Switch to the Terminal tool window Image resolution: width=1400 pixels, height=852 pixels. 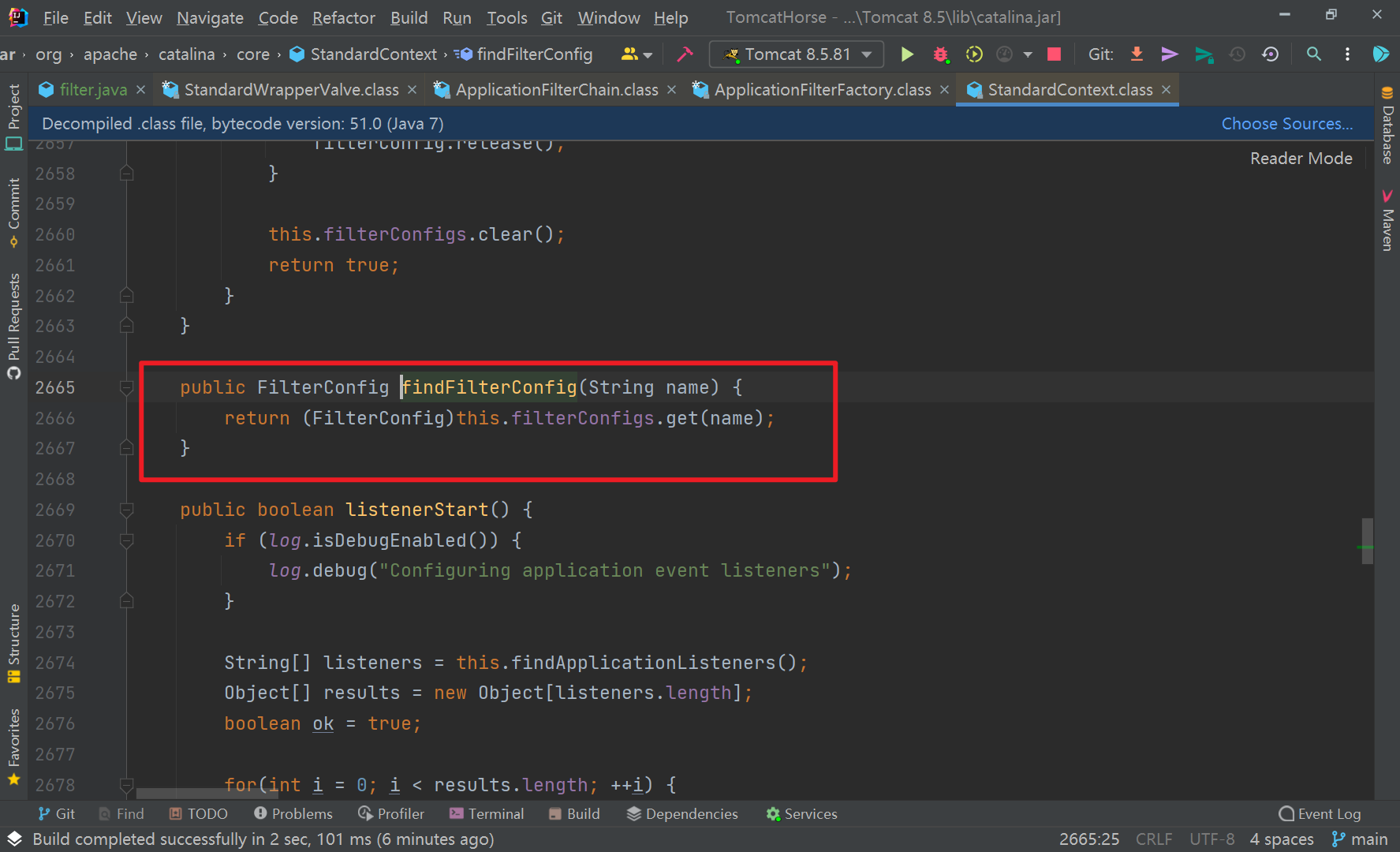tap(487, 813)
